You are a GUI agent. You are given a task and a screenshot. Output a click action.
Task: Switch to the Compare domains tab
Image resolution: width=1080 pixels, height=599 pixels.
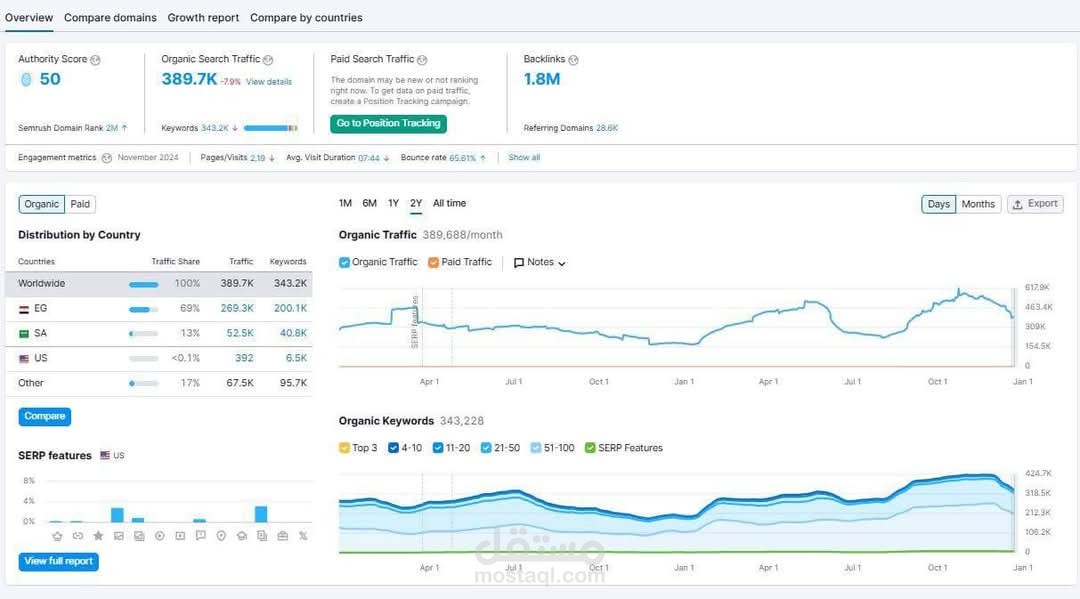[x=110, y=18]
